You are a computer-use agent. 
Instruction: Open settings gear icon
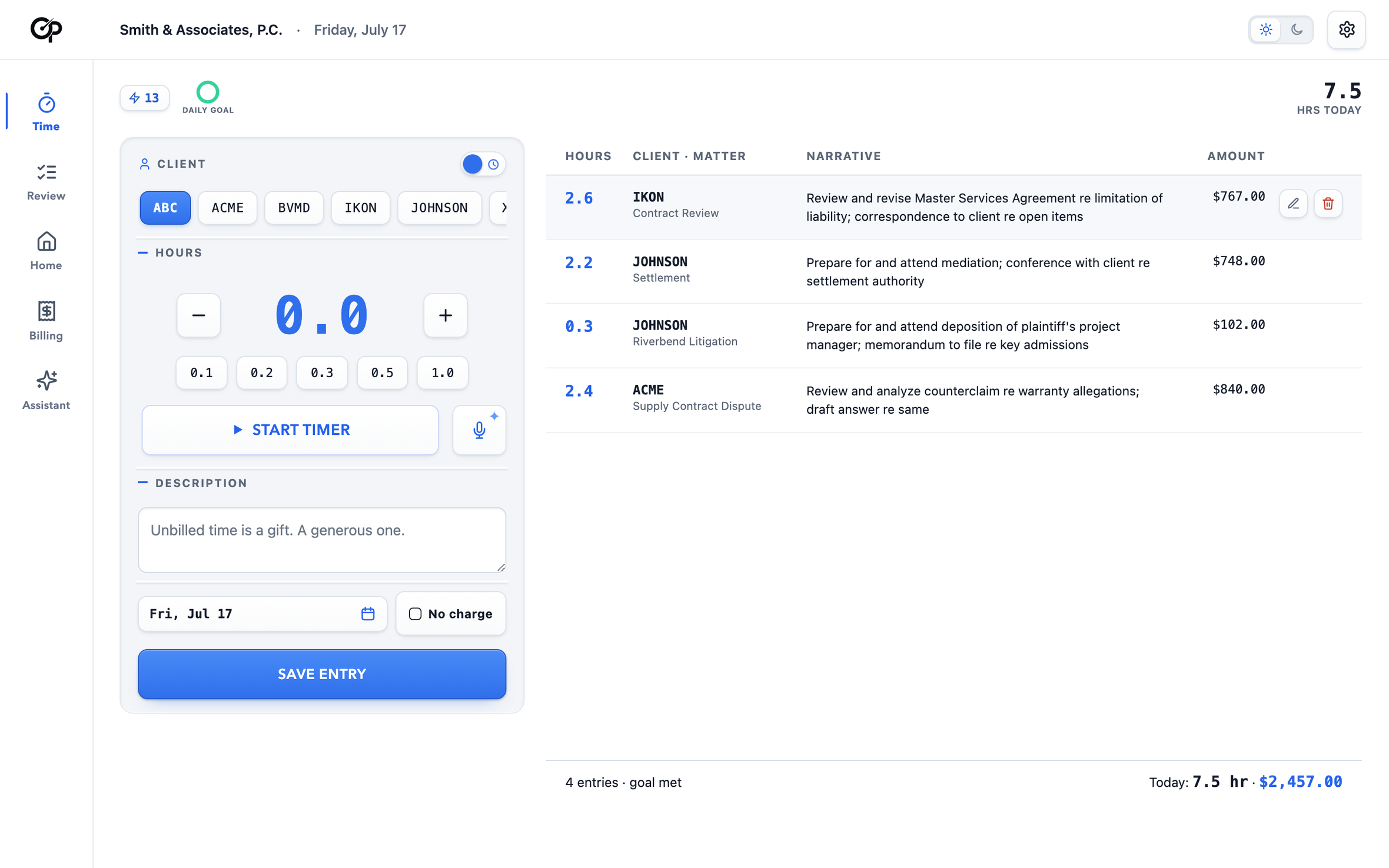point(1346,29)
